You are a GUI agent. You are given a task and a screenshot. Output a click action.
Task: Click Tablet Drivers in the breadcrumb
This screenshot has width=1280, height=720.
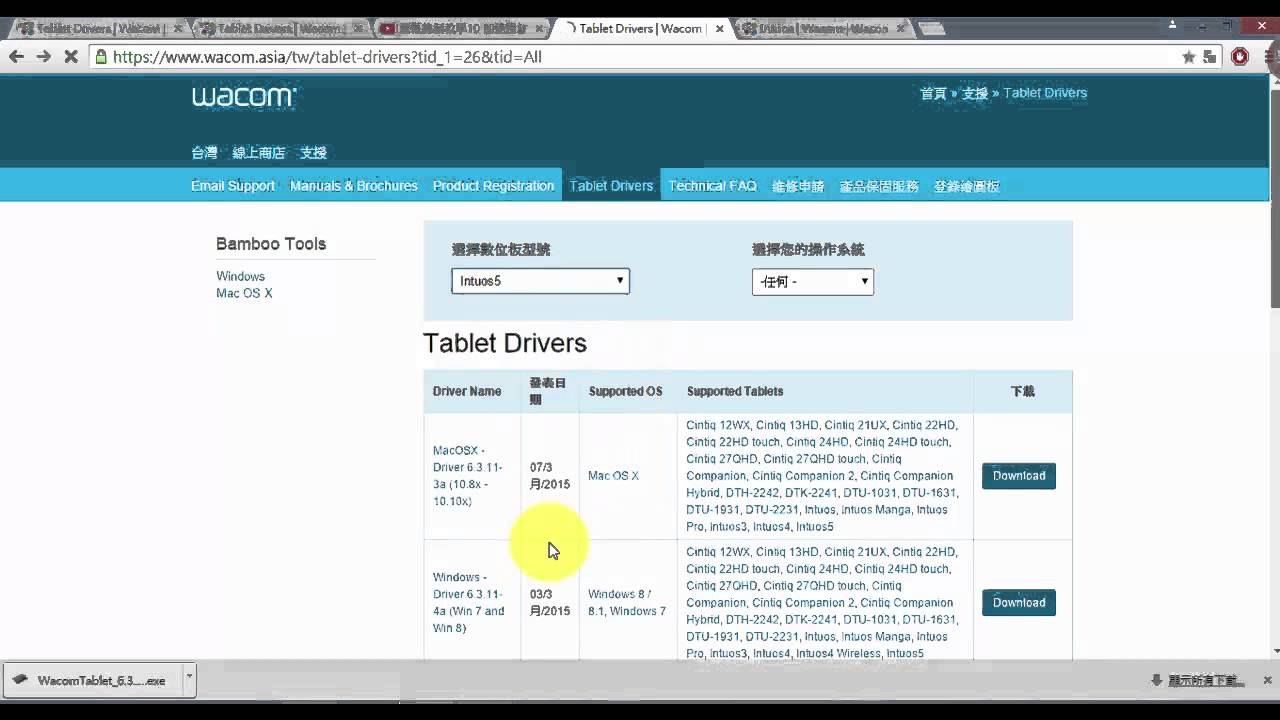(x=1045, y=93)
